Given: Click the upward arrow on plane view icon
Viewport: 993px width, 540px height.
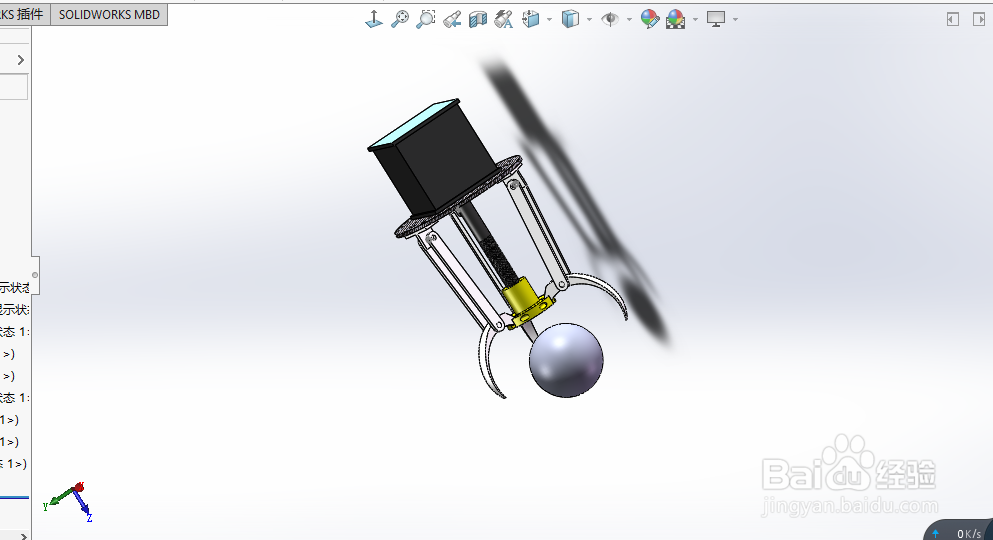Looking at the screenshot, I should [x=374, y=19].
